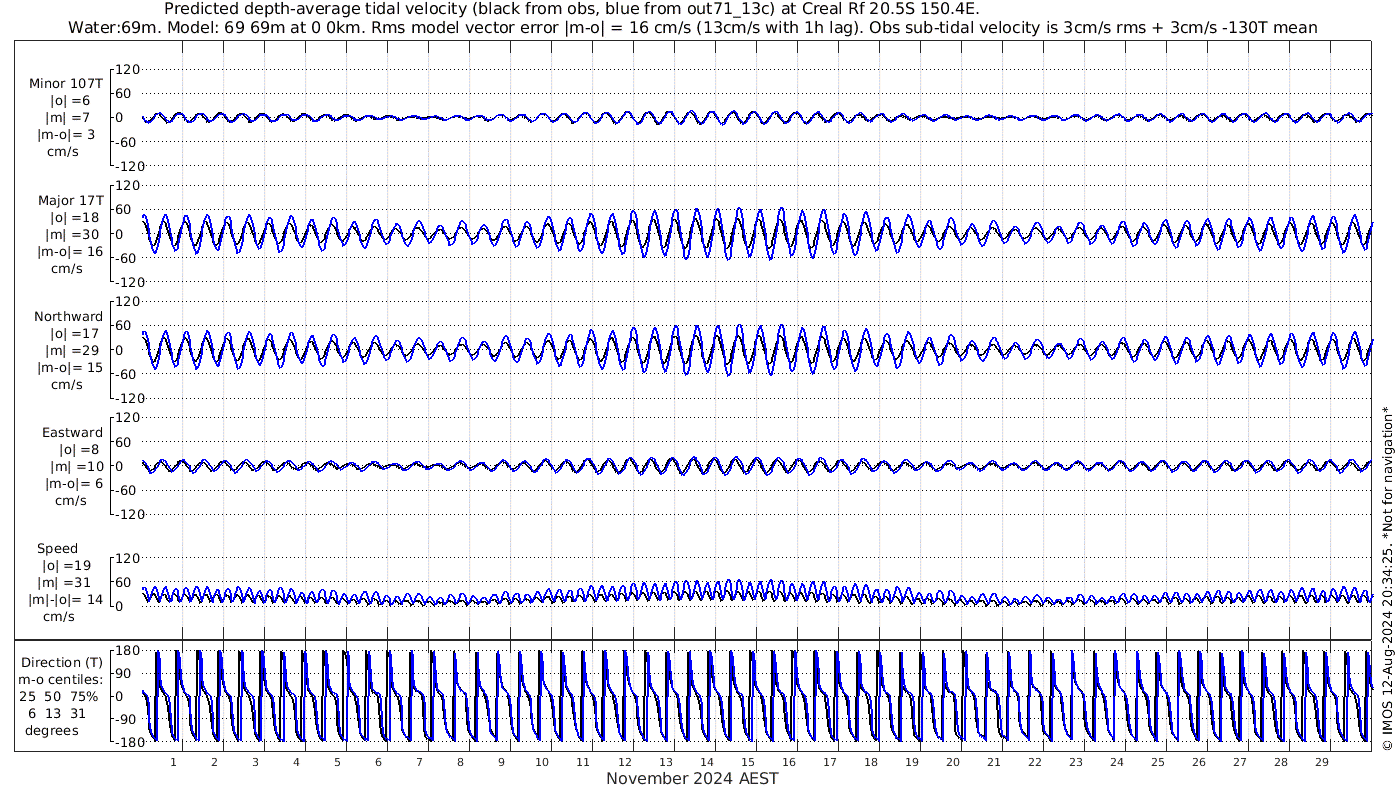Click the 'Predicted depth-average tidal velocity' title line
This screenshot has height=800, width=1400.
coord(571,9)
